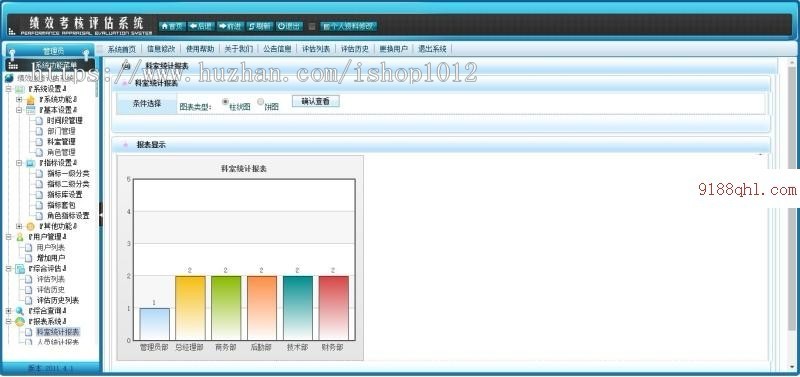800x377 pixels.
Task: Open 评估列表 in the sidebar tree
Action: [x=51, y=279]
